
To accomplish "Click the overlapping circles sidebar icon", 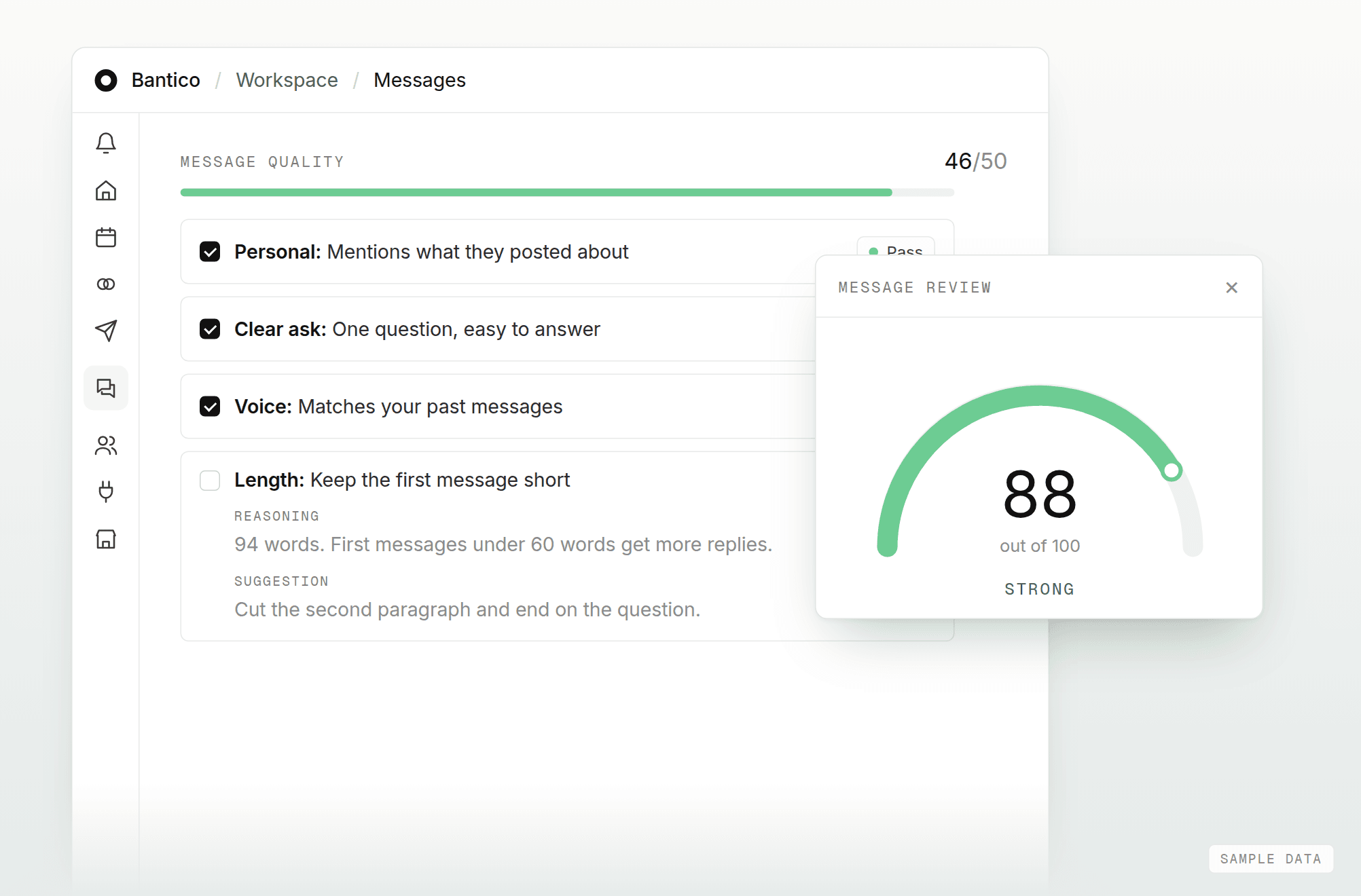I will click(106, 284).
